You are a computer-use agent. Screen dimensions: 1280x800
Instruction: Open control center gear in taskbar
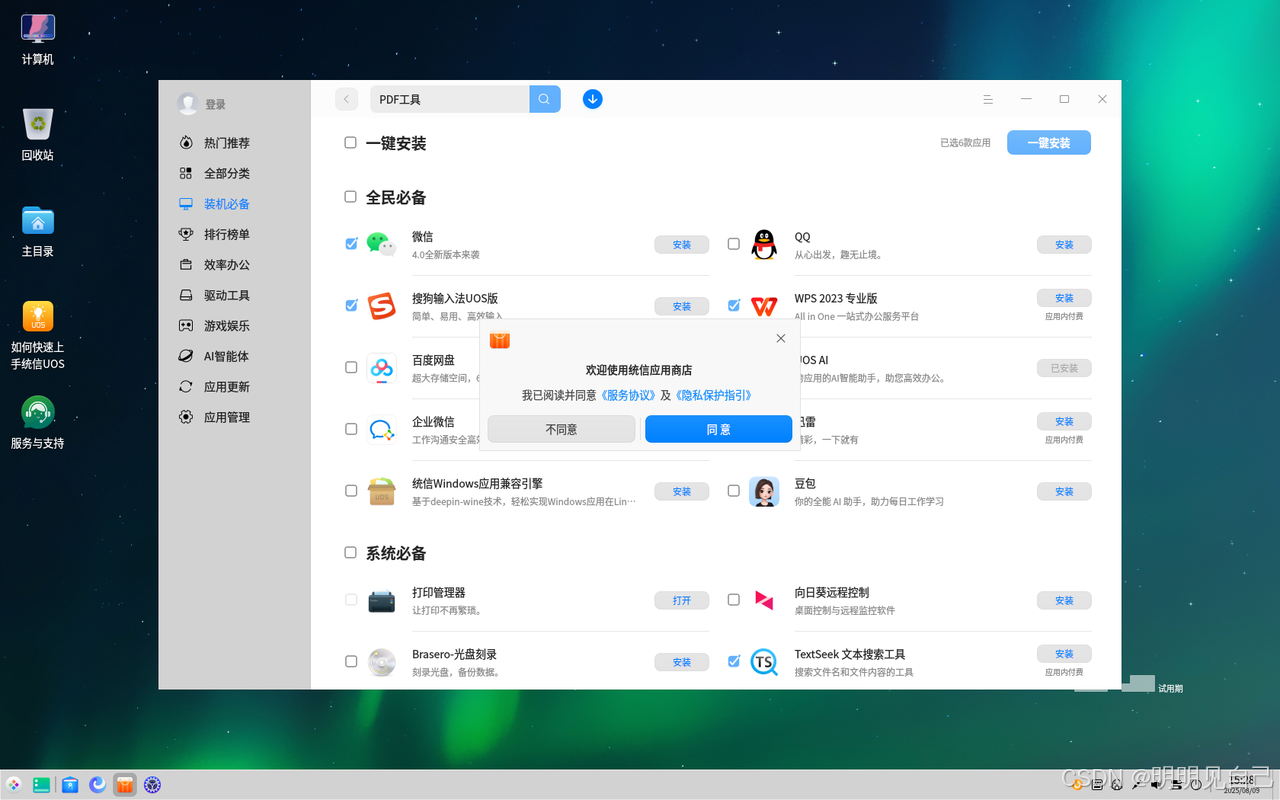click(x=153, y=785)
